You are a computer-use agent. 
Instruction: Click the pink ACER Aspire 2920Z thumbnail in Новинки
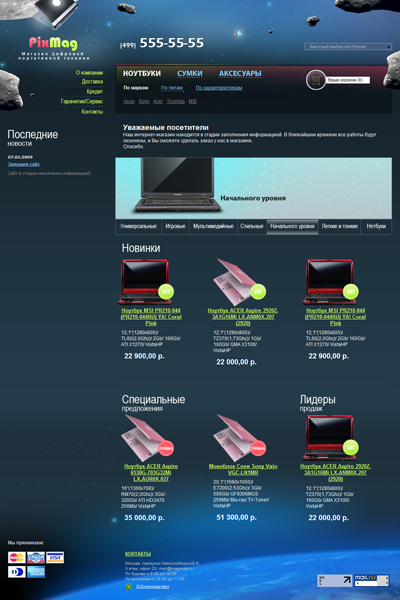(x=239, y=282)
